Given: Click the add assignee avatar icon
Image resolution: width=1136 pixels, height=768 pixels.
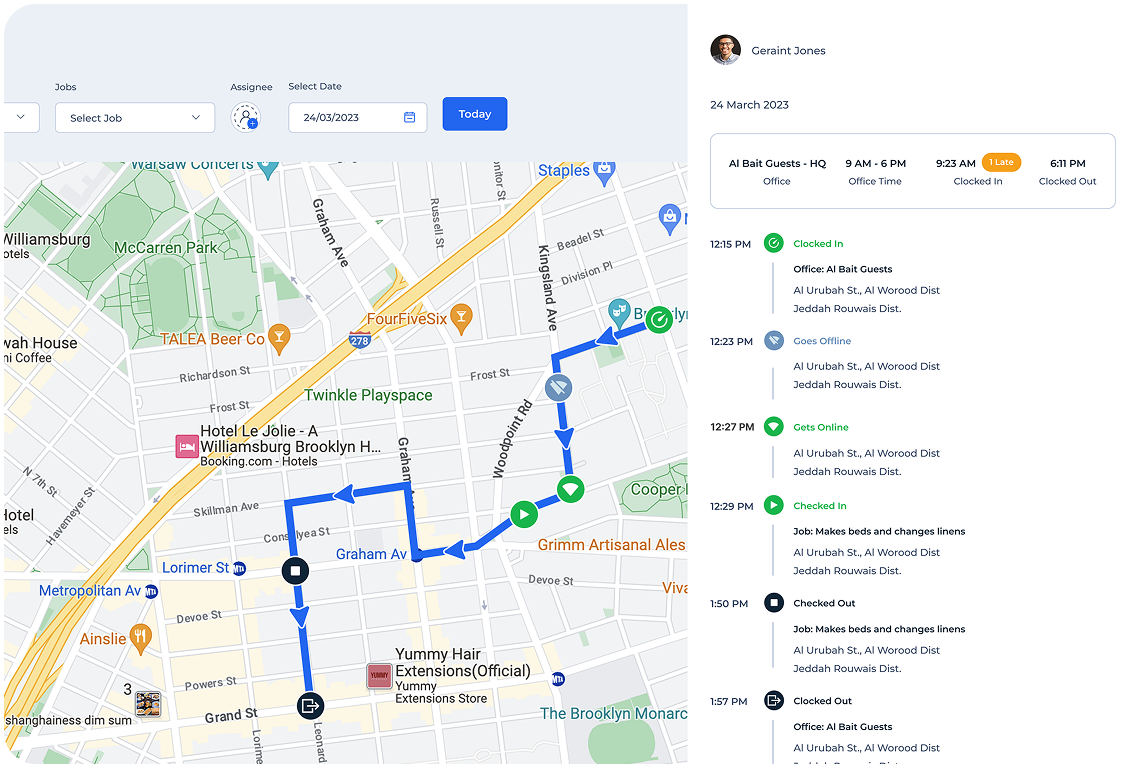Looking at the screenshot, I should (246, 117).
